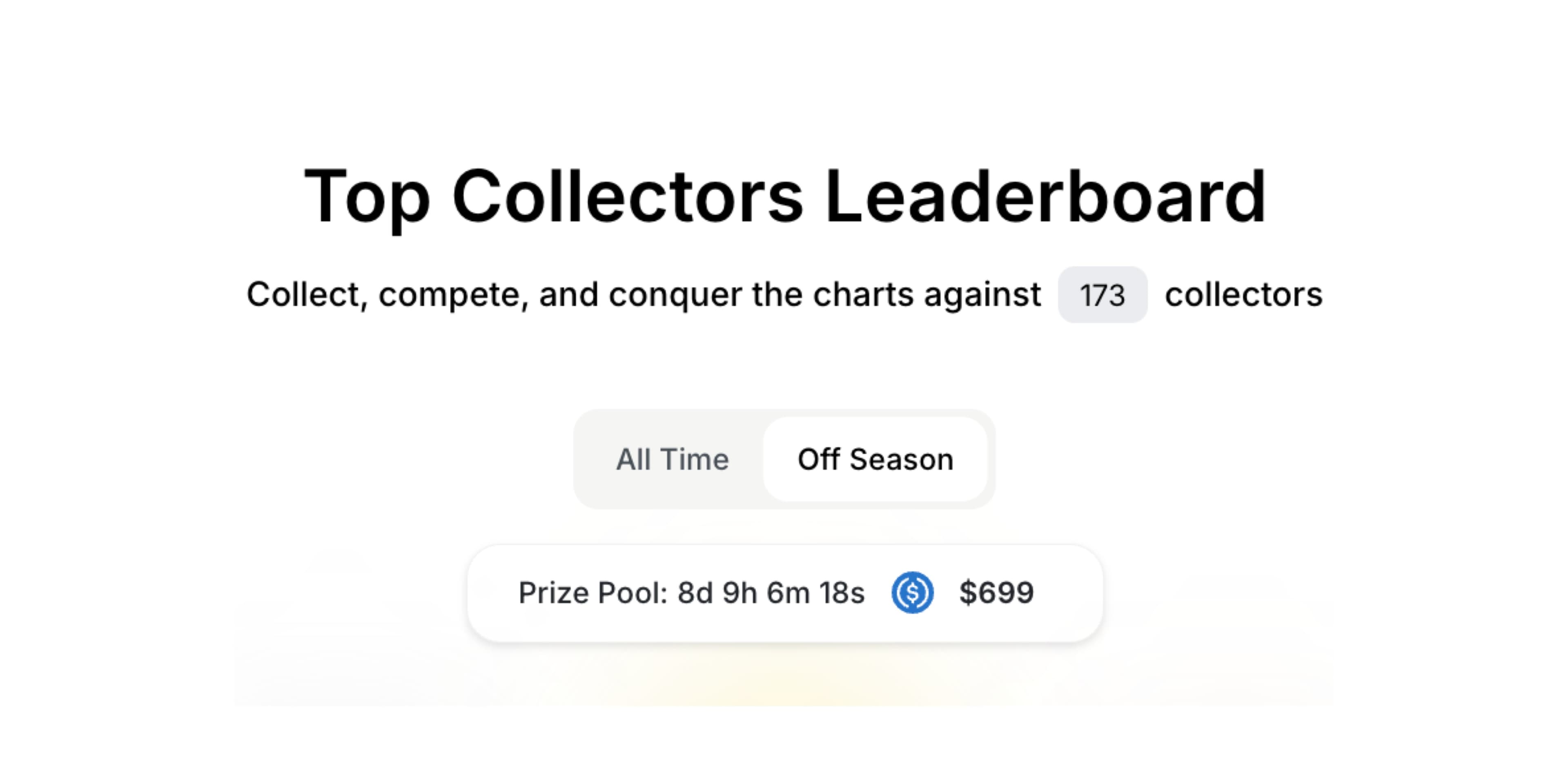Click the word "Collectors" in the heading
The height and width of the screenshot is (784, 1568).
628,196
